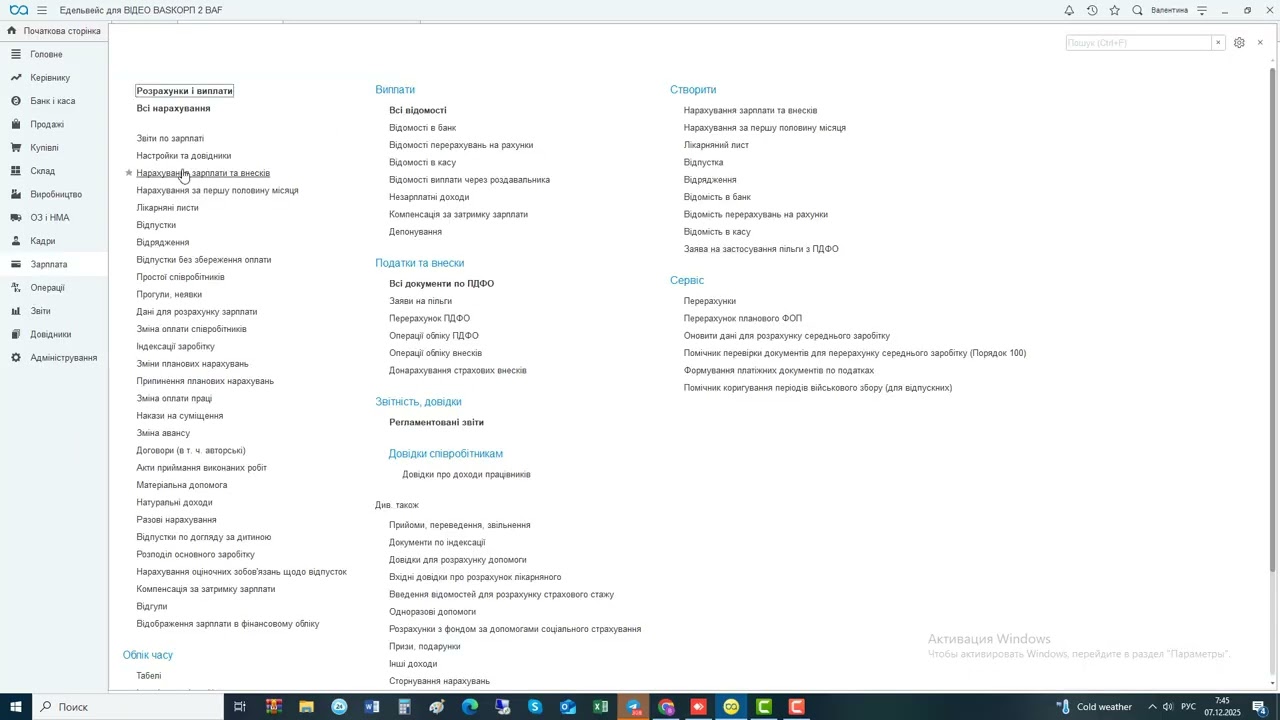The height and width of the screenshot is (720, 1280).
Task: Open Всі відомості under Виплати
Action: tap(418, 110)
